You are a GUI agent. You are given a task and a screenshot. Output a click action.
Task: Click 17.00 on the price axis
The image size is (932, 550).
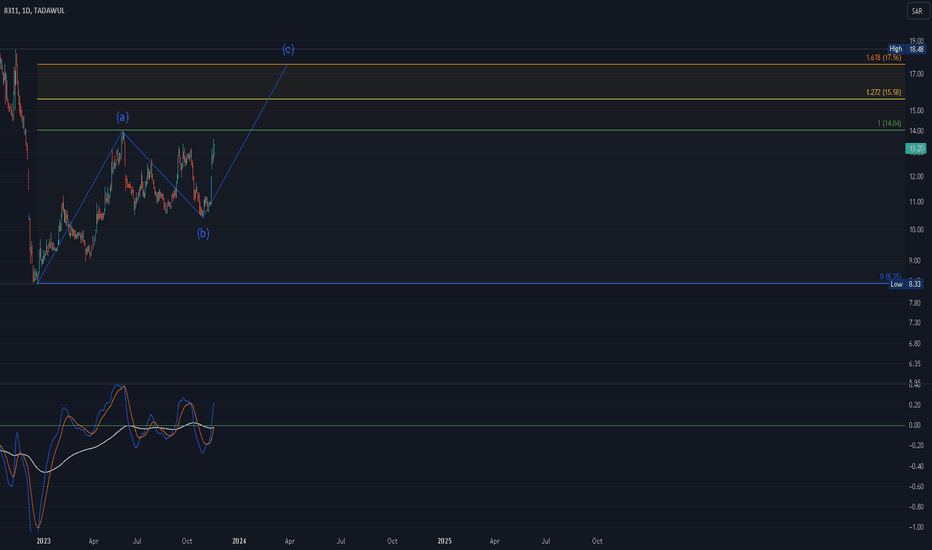916,74
